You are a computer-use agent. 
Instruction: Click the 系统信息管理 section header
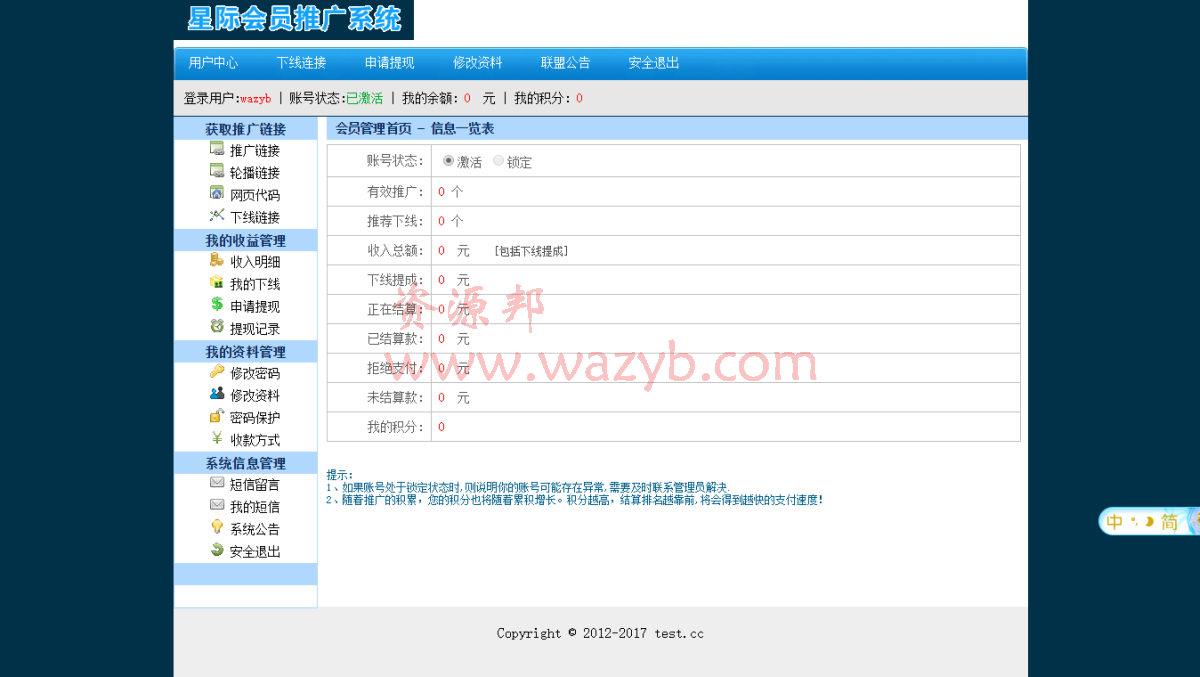[x=245, y=463]
